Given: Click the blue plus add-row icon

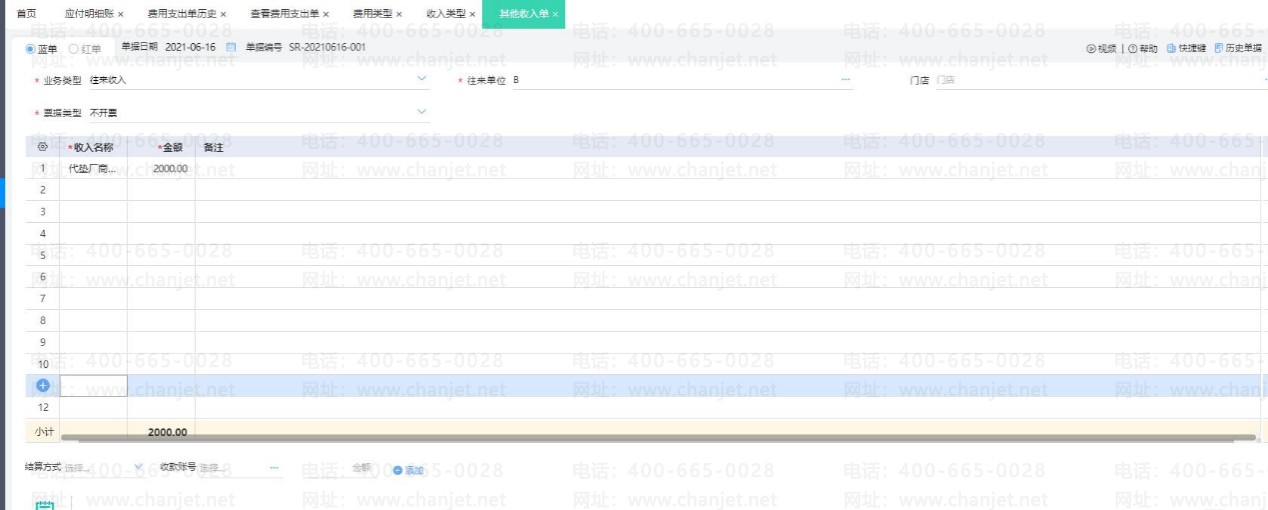Looking at the screenshot, I should pos(43,385).
